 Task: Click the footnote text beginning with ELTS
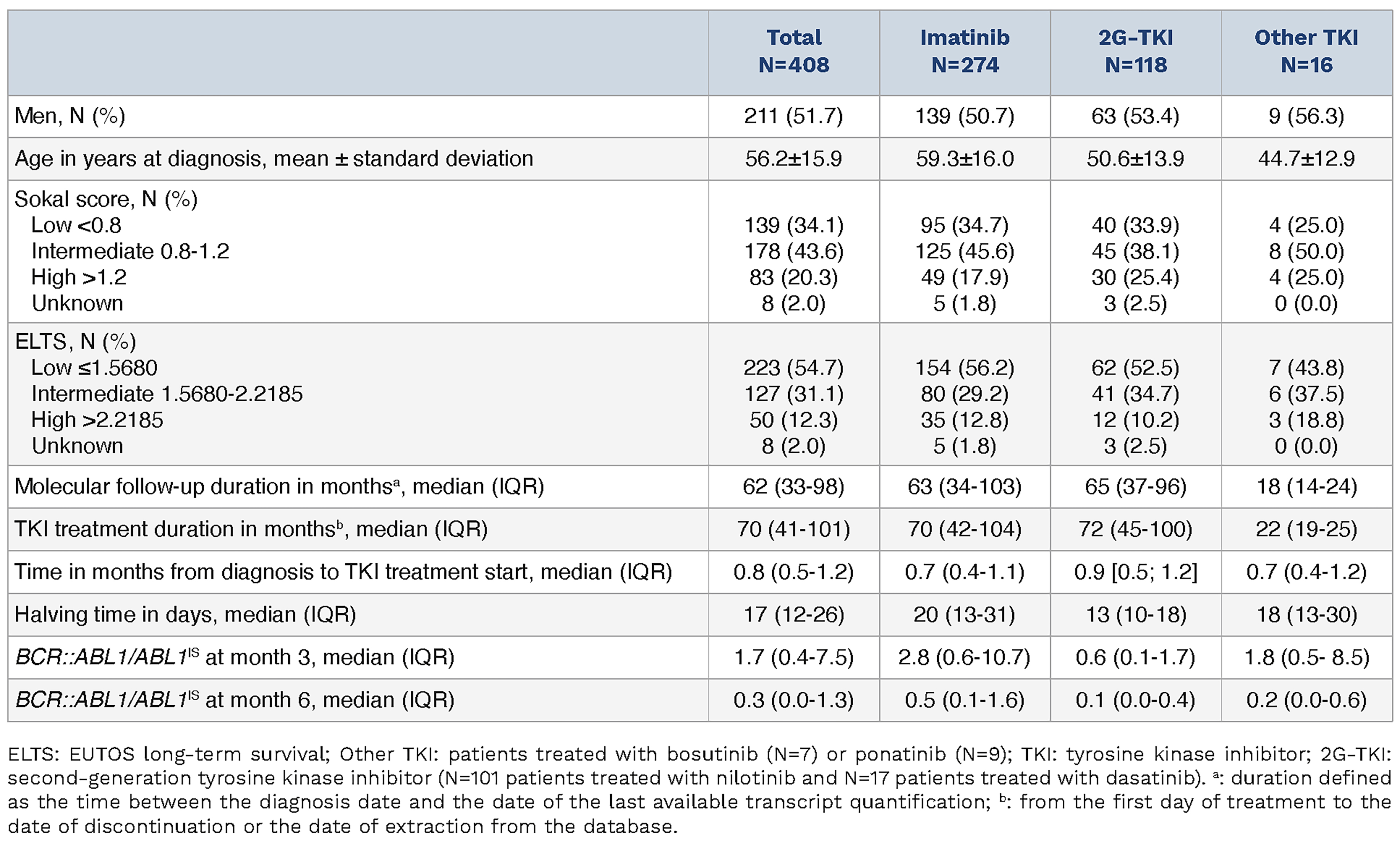coord(699,790)
